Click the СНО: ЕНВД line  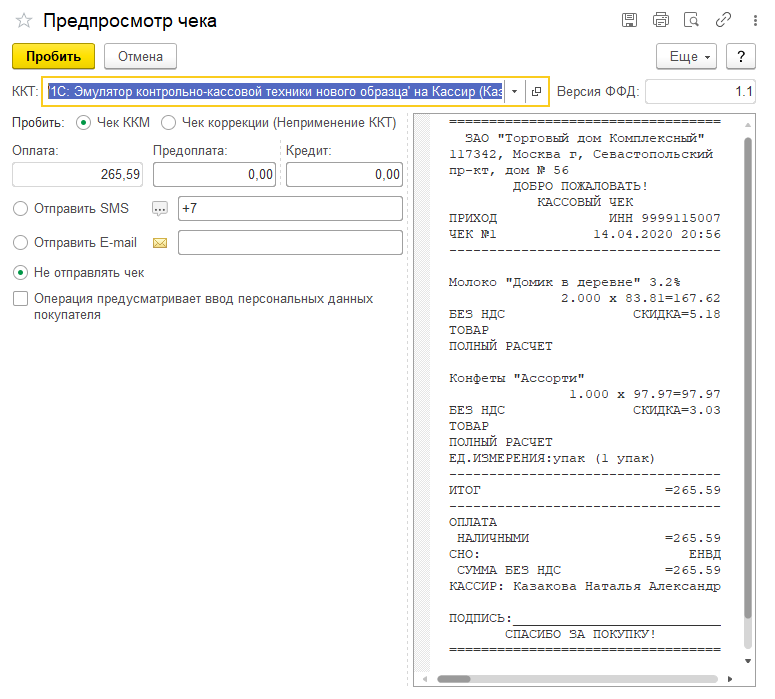pos(585,554)
